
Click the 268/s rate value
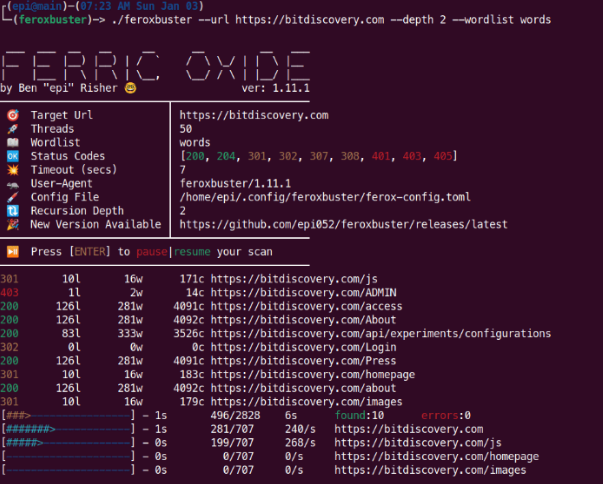click(x=300, y=443)
